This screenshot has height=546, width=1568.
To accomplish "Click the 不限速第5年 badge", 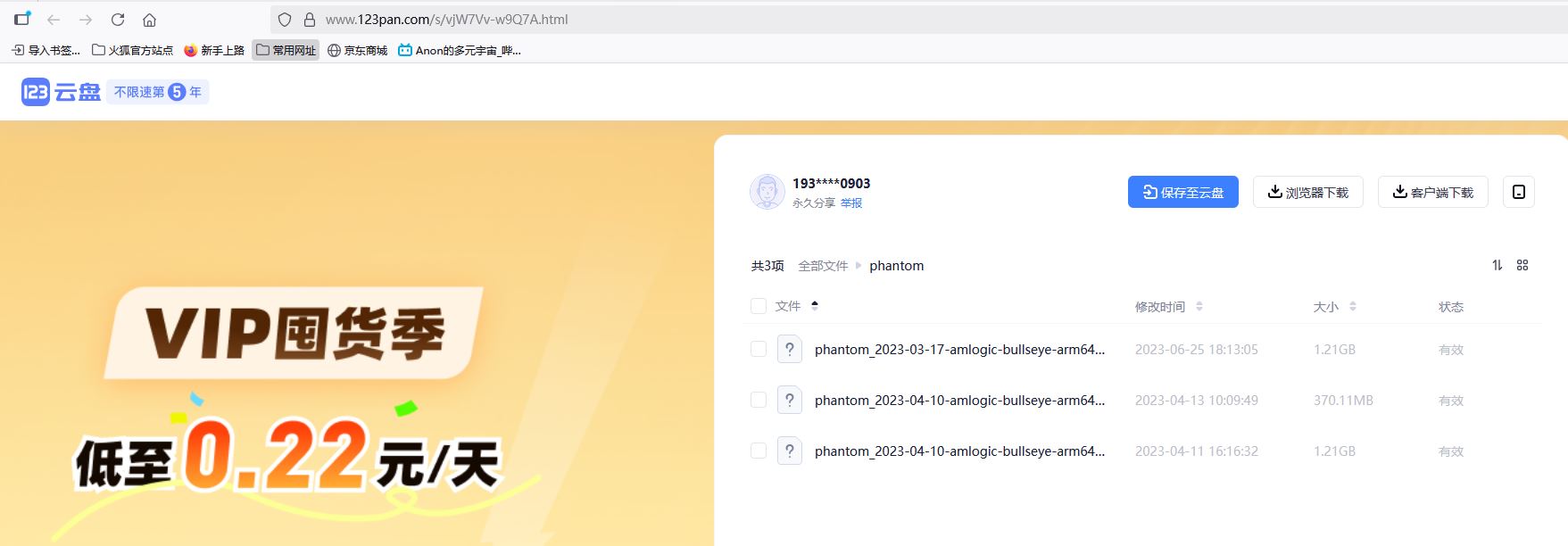I will click(x=158, y=92).
